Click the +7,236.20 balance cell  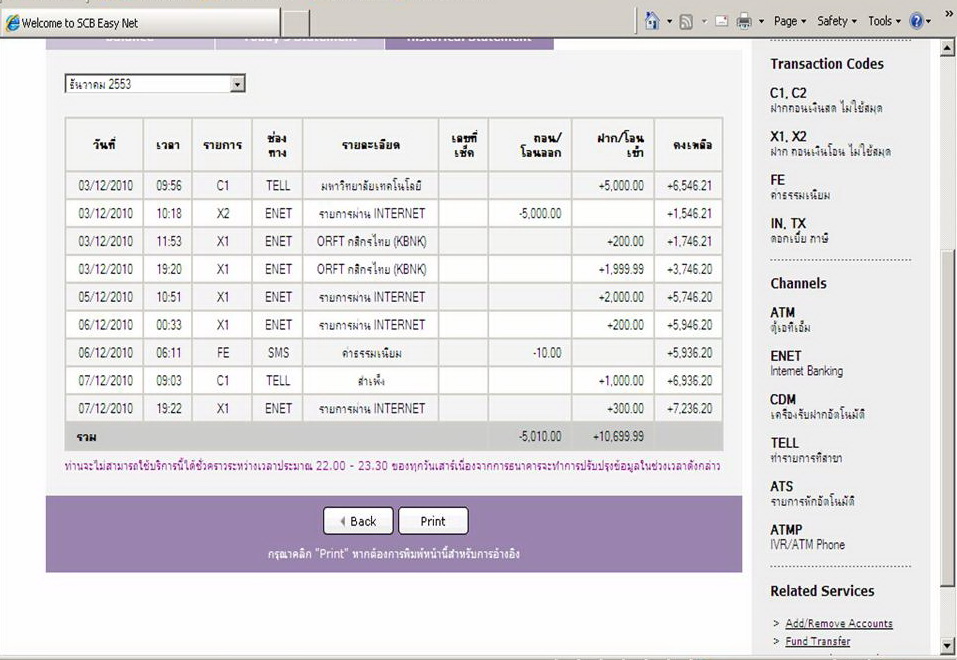click(689, 408)
